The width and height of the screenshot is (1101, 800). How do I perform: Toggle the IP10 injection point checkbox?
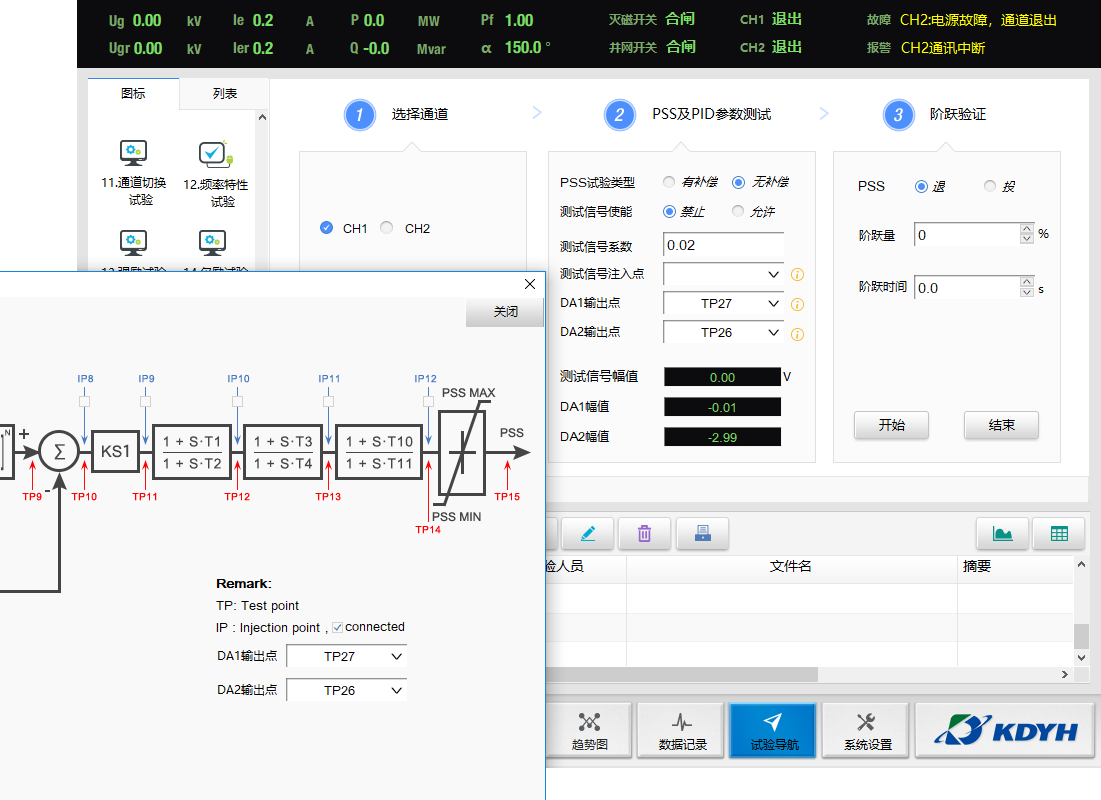pyautogui.click(x=237, y=400)
